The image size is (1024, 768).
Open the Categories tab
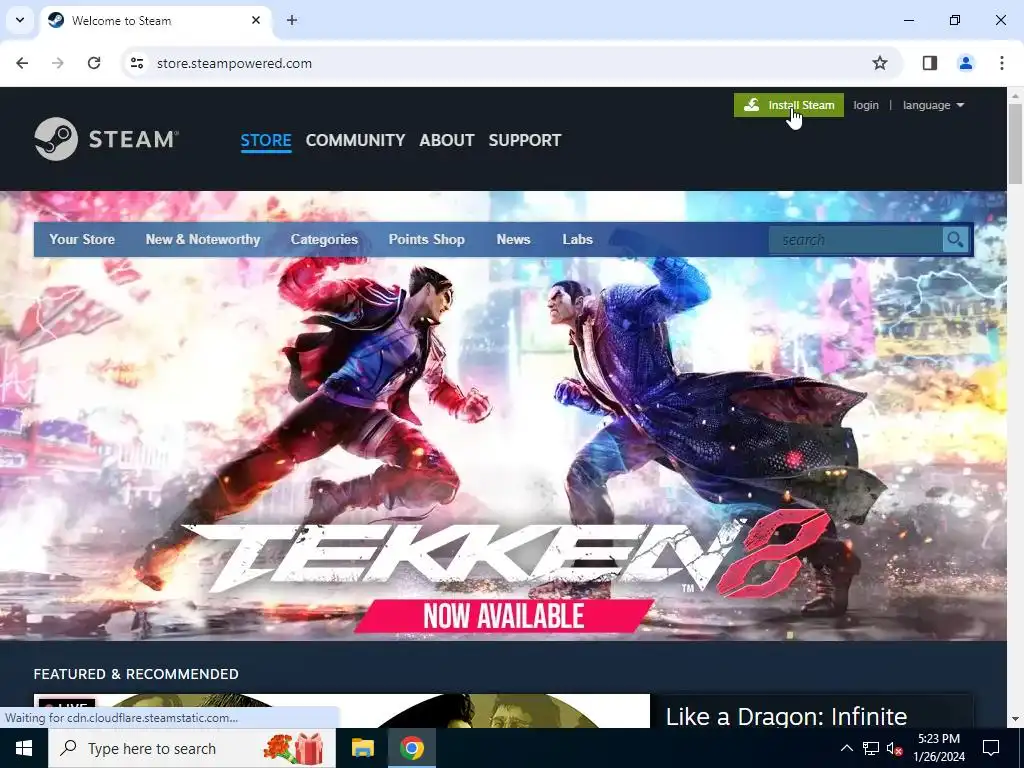coord(324,240)
